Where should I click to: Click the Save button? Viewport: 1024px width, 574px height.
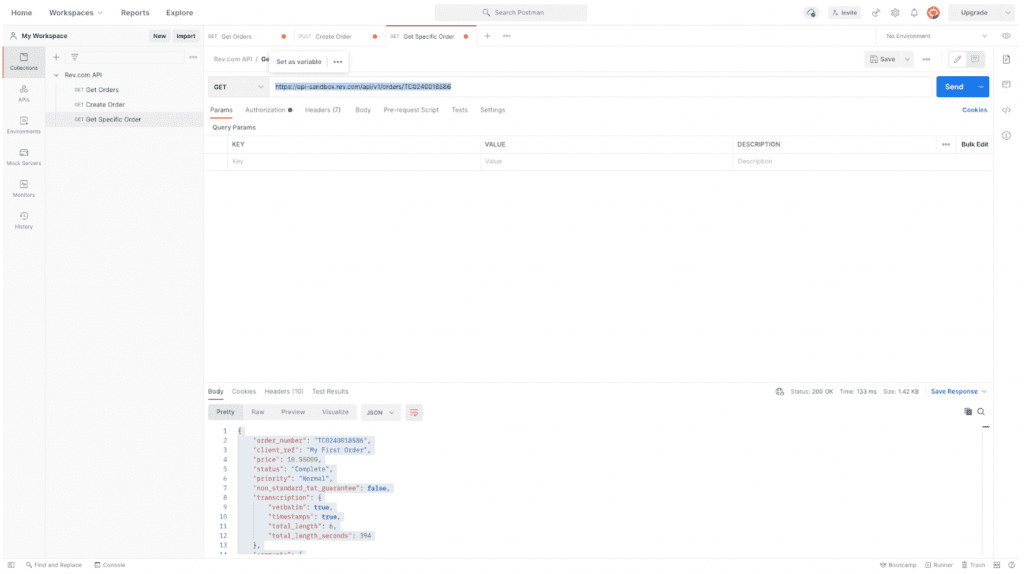pyautogui.click(x=883, y=59)
